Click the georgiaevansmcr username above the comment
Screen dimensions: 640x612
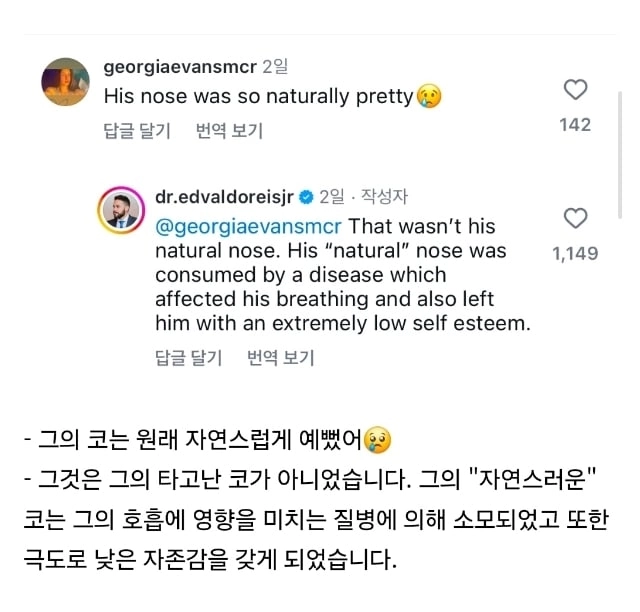point(179,68)
